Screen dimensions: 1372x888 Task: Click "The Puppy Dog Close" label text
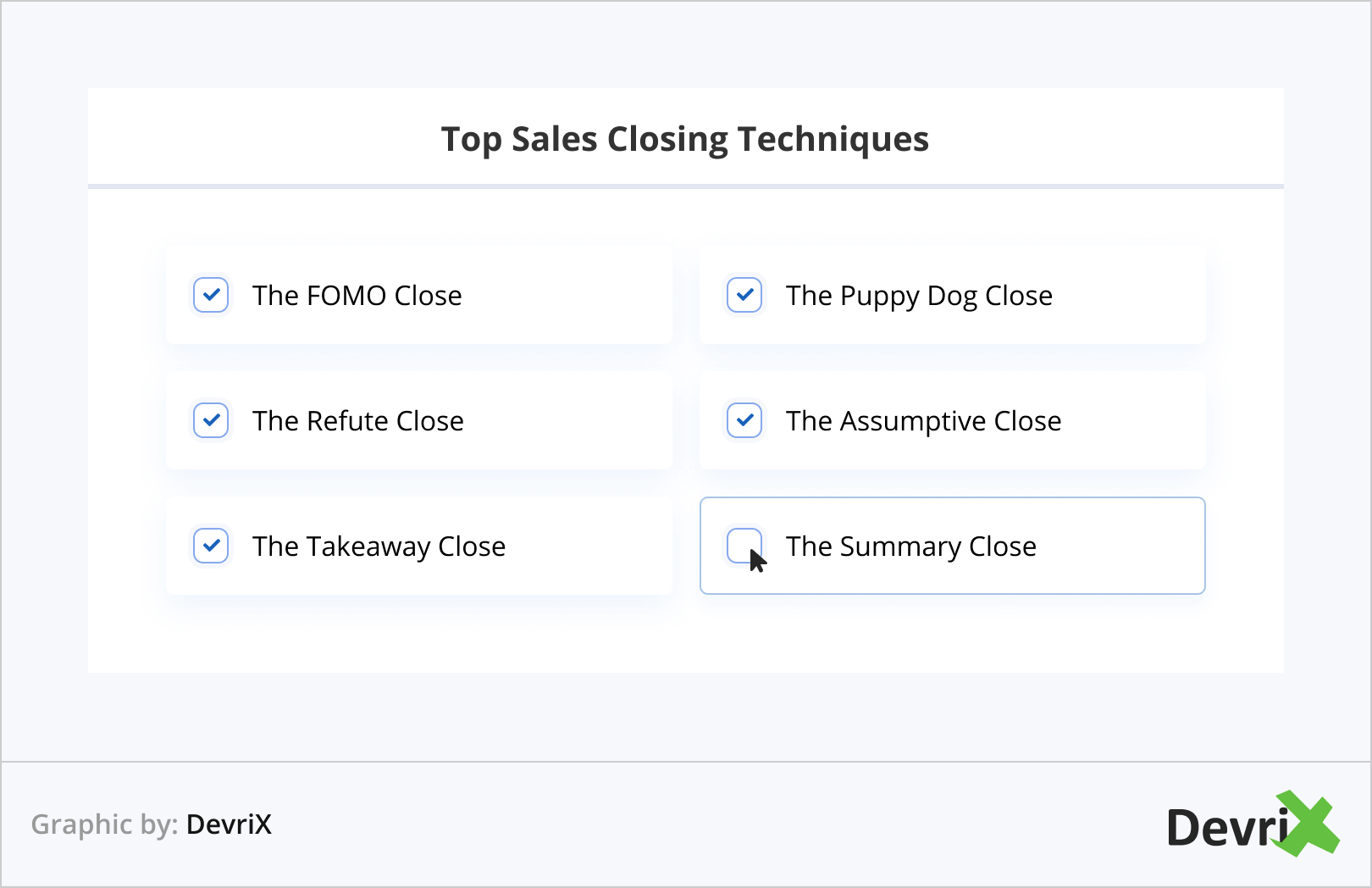[919, 296]
